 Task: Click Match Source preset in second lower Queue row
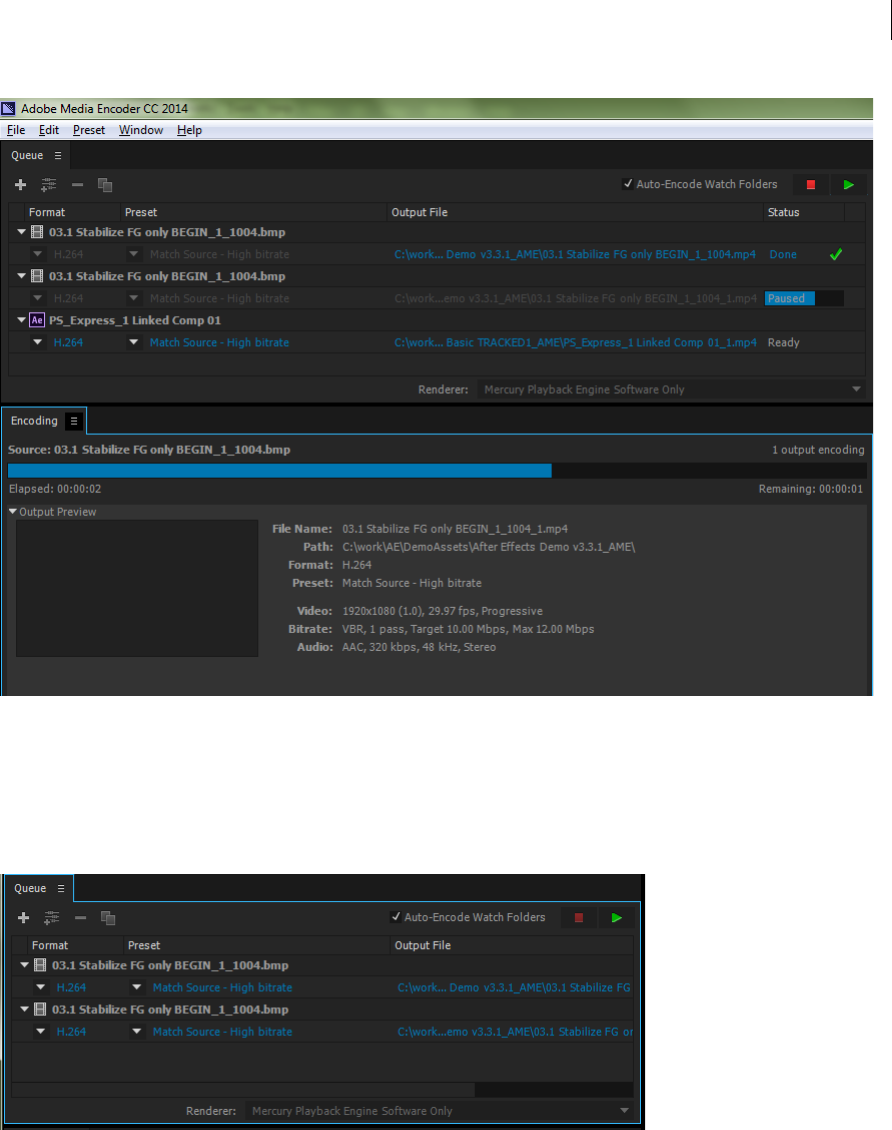click(x=222, y=1031)
